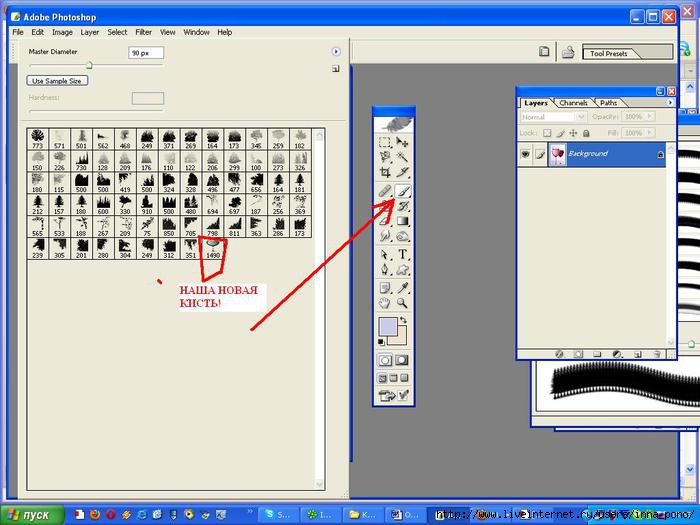Add layer mask from panel footer

tap(578, 354)
